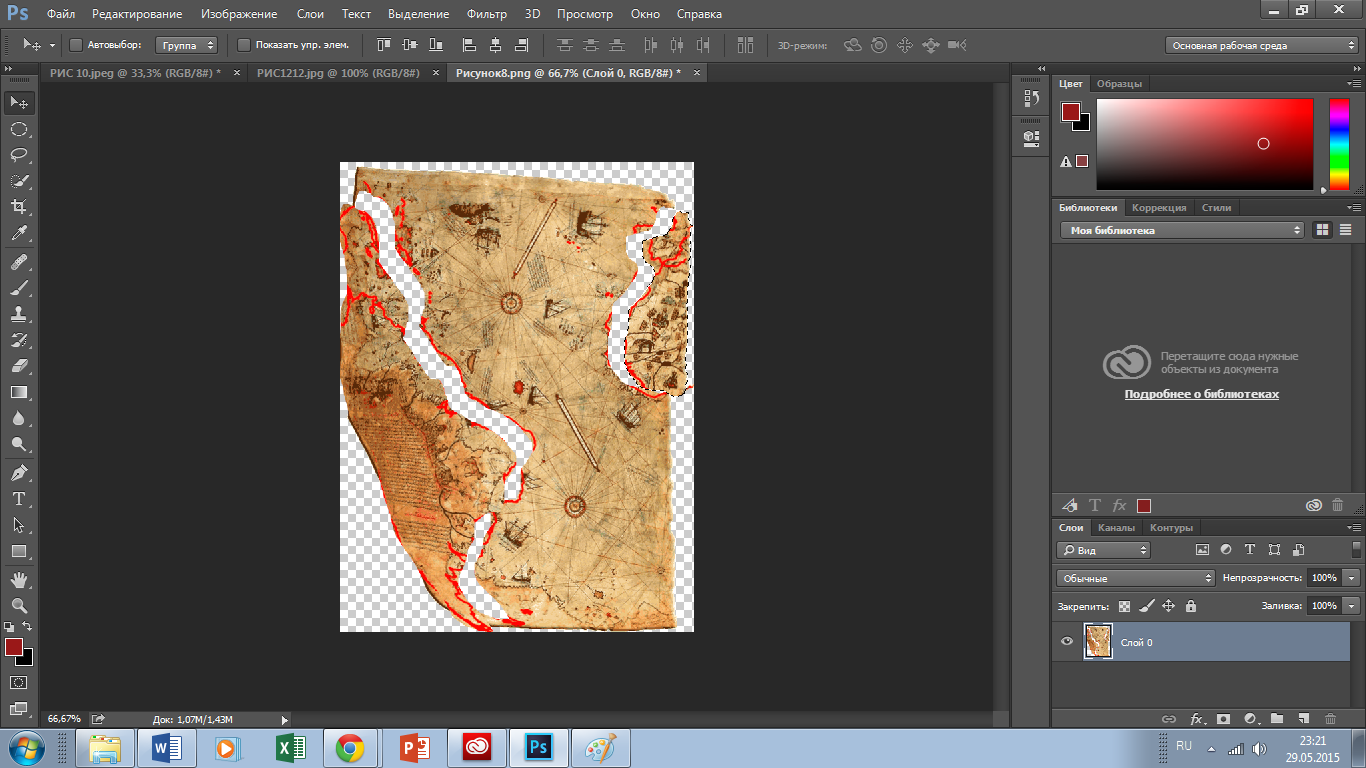Select the Crop tool
Image resolution: width=1366 pixels, height=768 pixels.
pyautogui.click(x=19, y=207)
